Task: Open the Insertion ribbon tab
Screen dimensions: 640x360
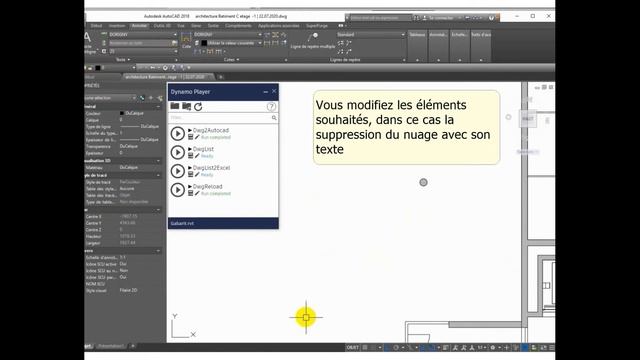Action: 117,26
